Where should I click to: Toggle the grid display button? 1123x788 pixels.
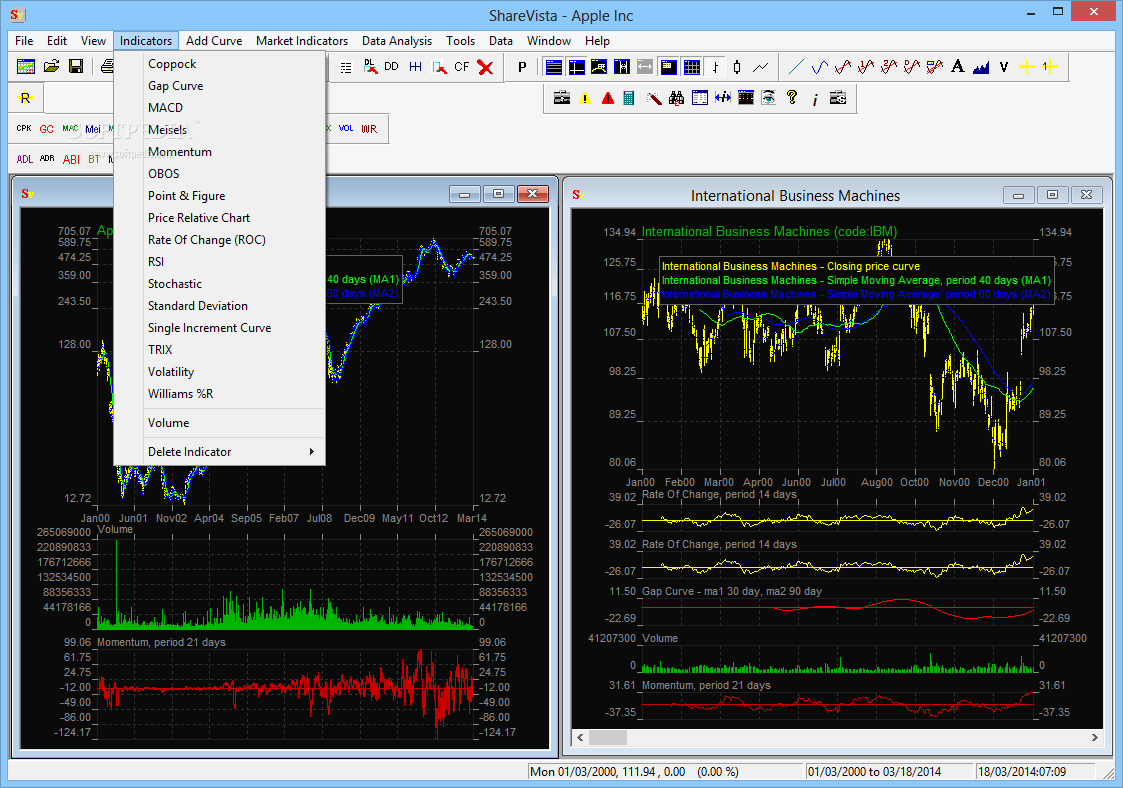(692, 67)
